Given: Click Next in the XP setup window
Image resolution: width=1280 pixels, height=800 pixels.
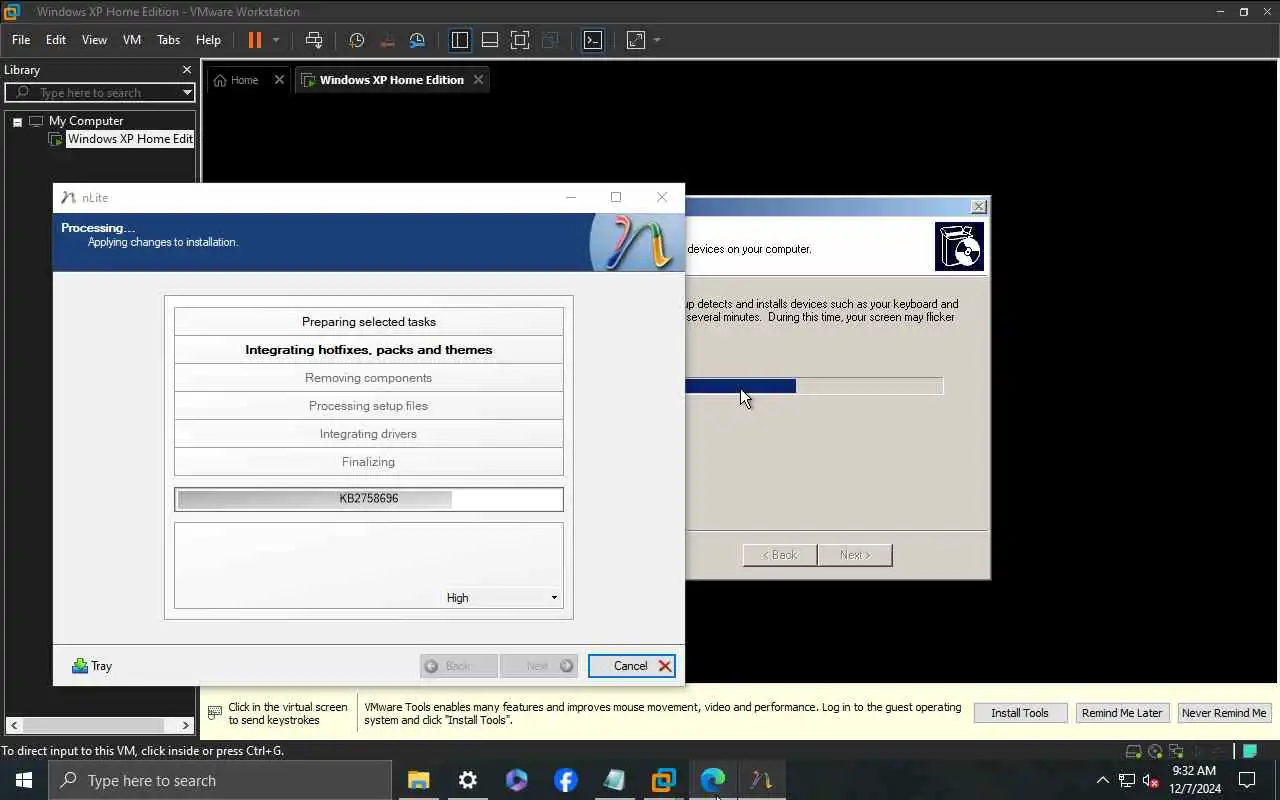Looking at the screenshot, I should click(855, 555).
